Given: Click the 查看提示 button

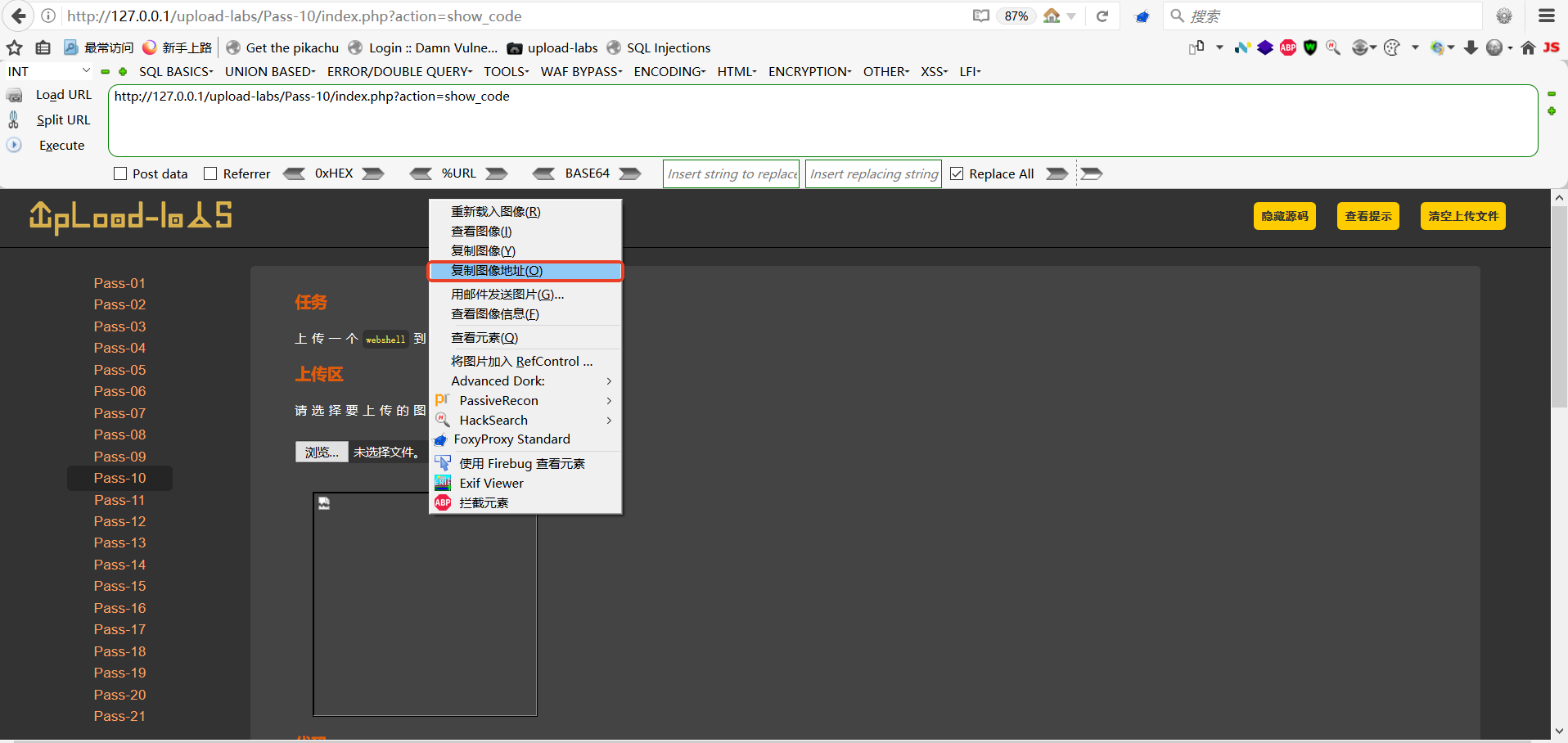Looking at the screenshot, I should click(1368, 216).
